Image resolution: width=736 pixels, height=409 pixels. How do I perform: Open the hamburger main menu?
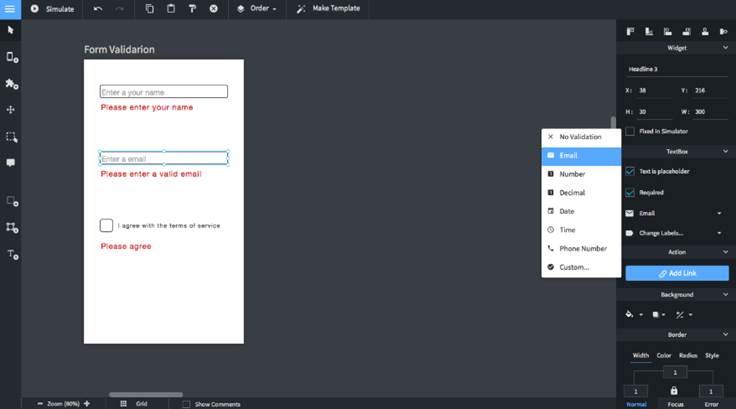(x=10, y=9)
